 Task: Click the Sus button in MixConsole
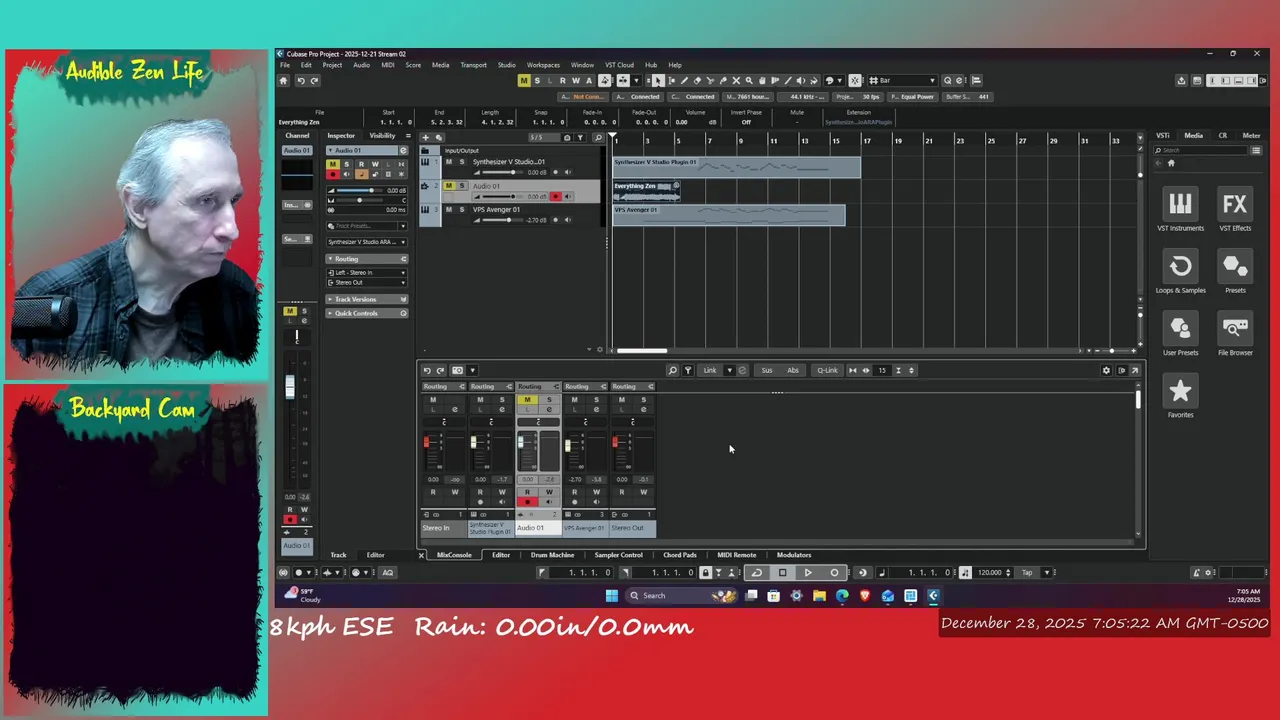[767, 370]
